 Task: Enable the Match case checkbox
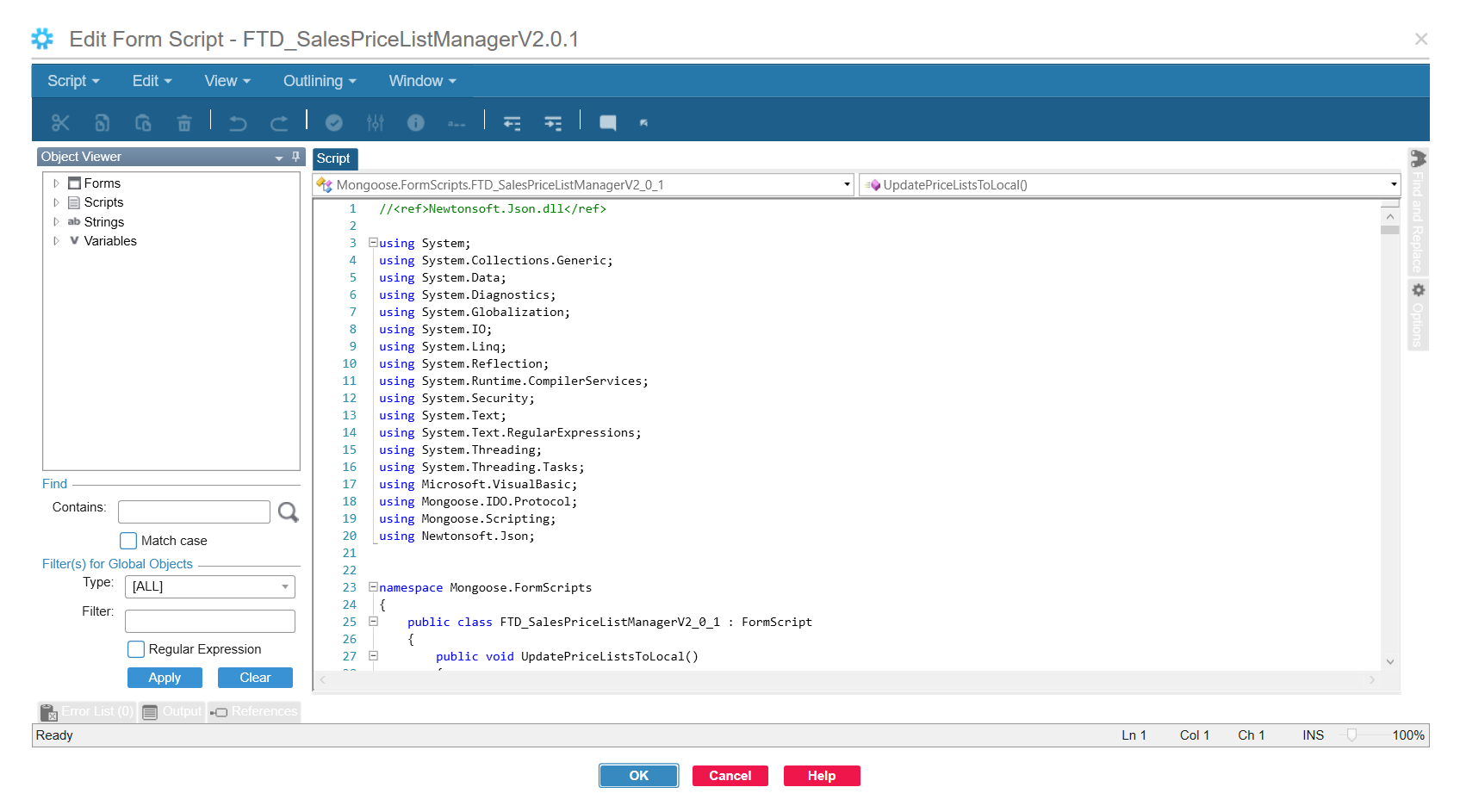pos(128,541)
